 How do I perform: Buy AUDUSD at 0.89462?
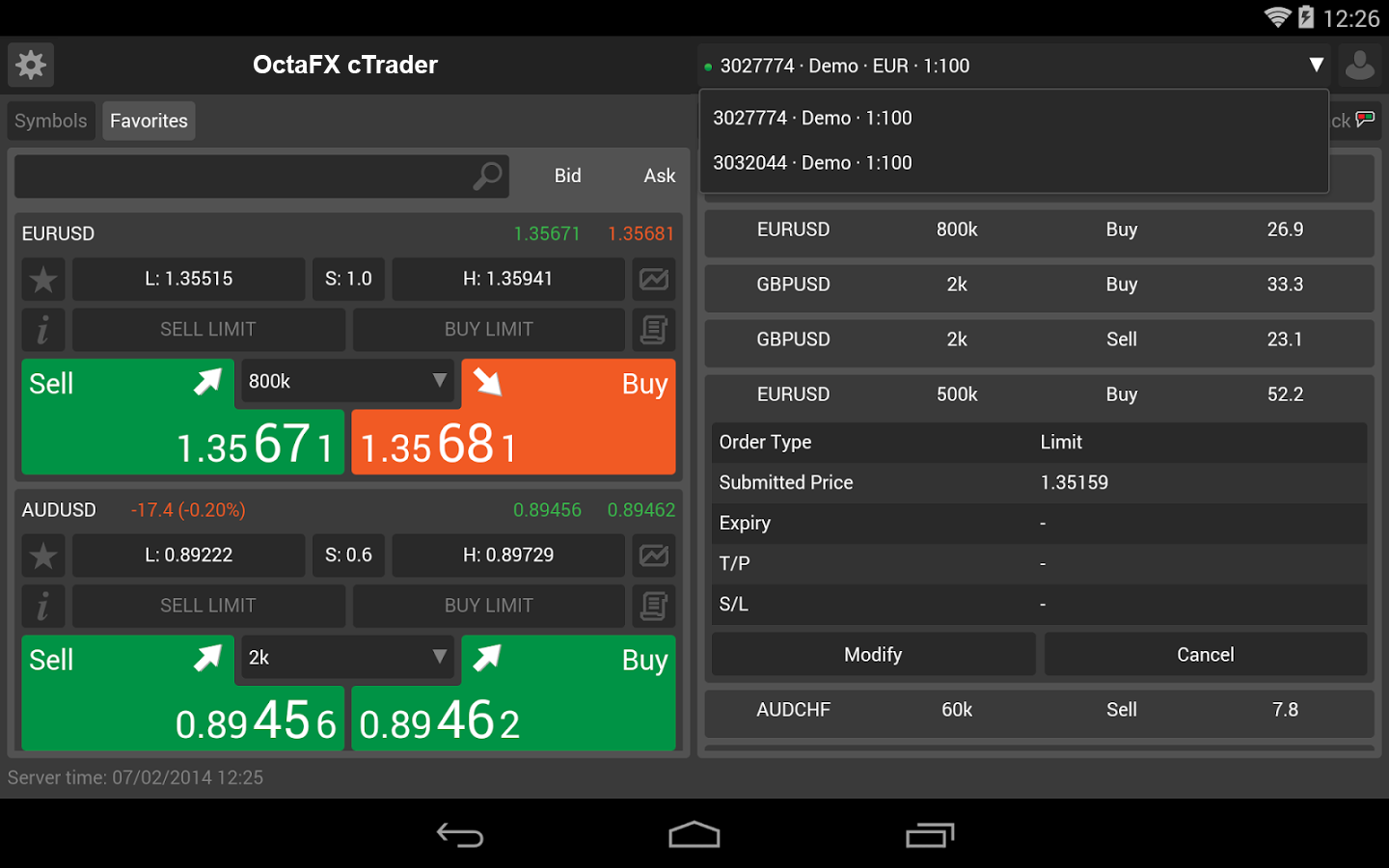514,693
